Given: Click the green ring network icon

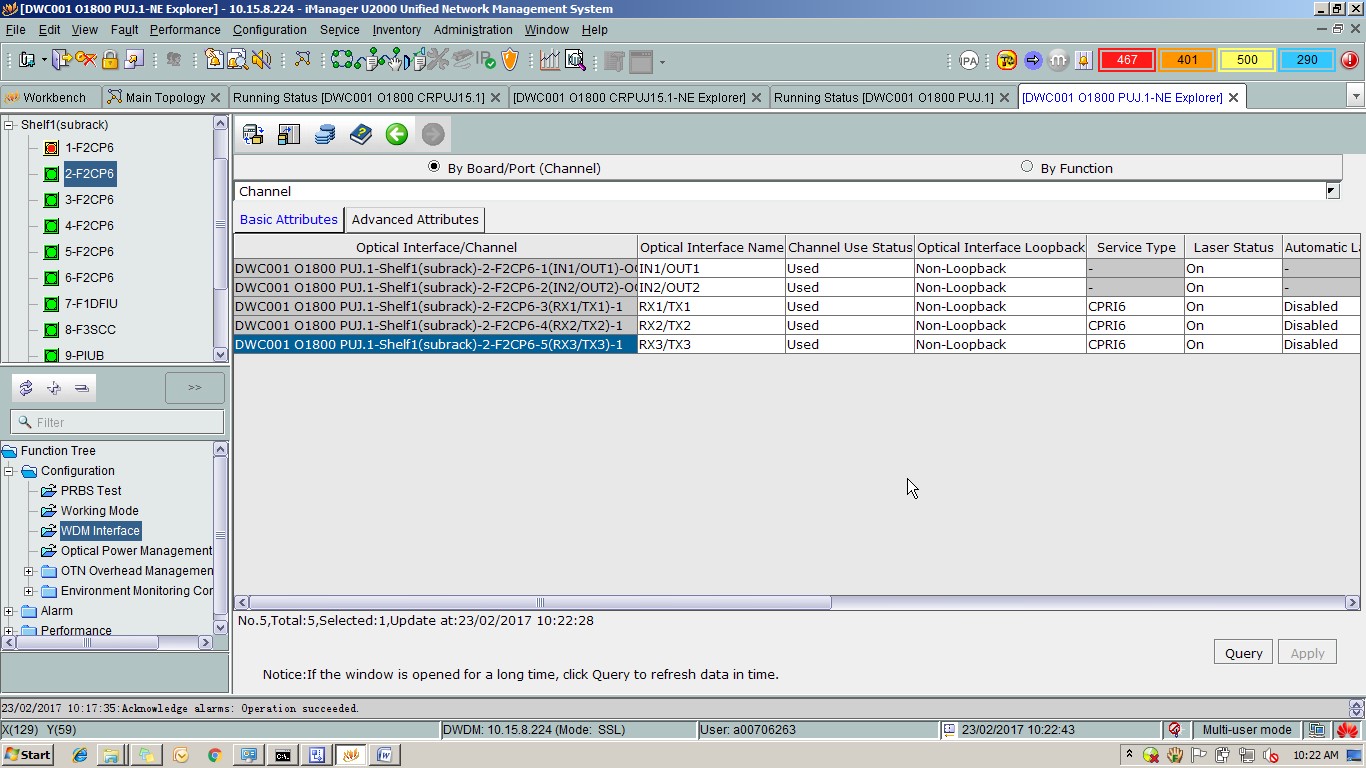Looking at the screenshot, I should coord(342,60).
